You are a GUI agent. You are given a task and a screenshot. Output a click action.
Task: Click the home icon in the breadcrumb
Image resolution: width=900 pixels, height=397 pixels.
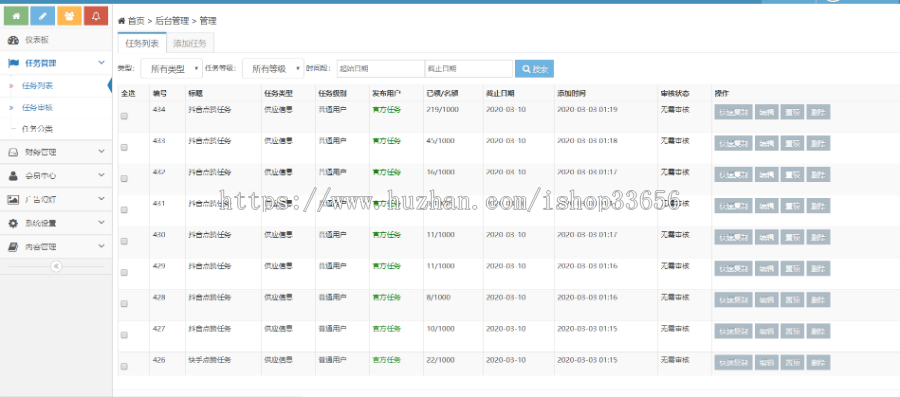point(122,21)
